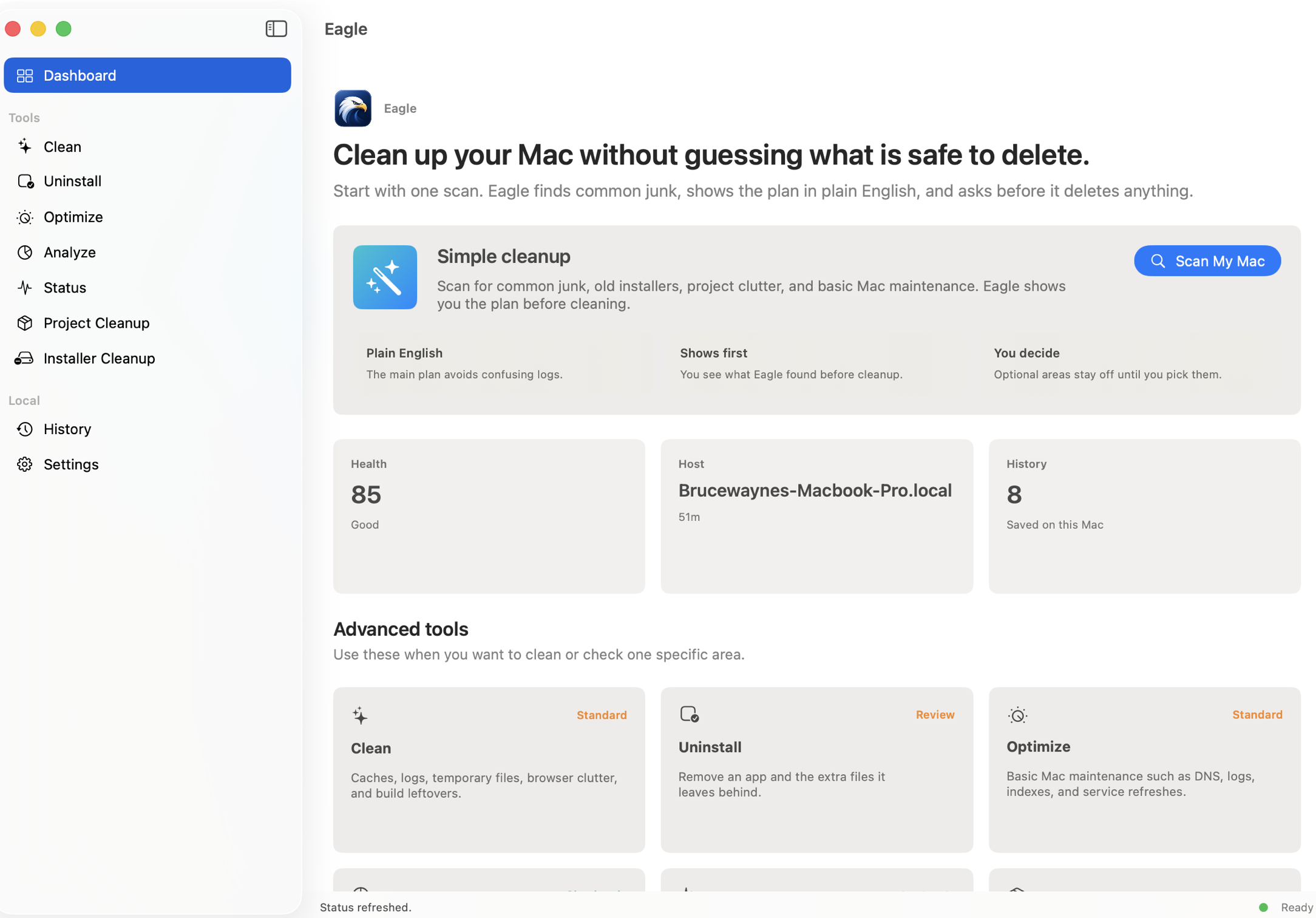
Task: Open the Uninstall advanced tool card
Action: tap(816, 769)
